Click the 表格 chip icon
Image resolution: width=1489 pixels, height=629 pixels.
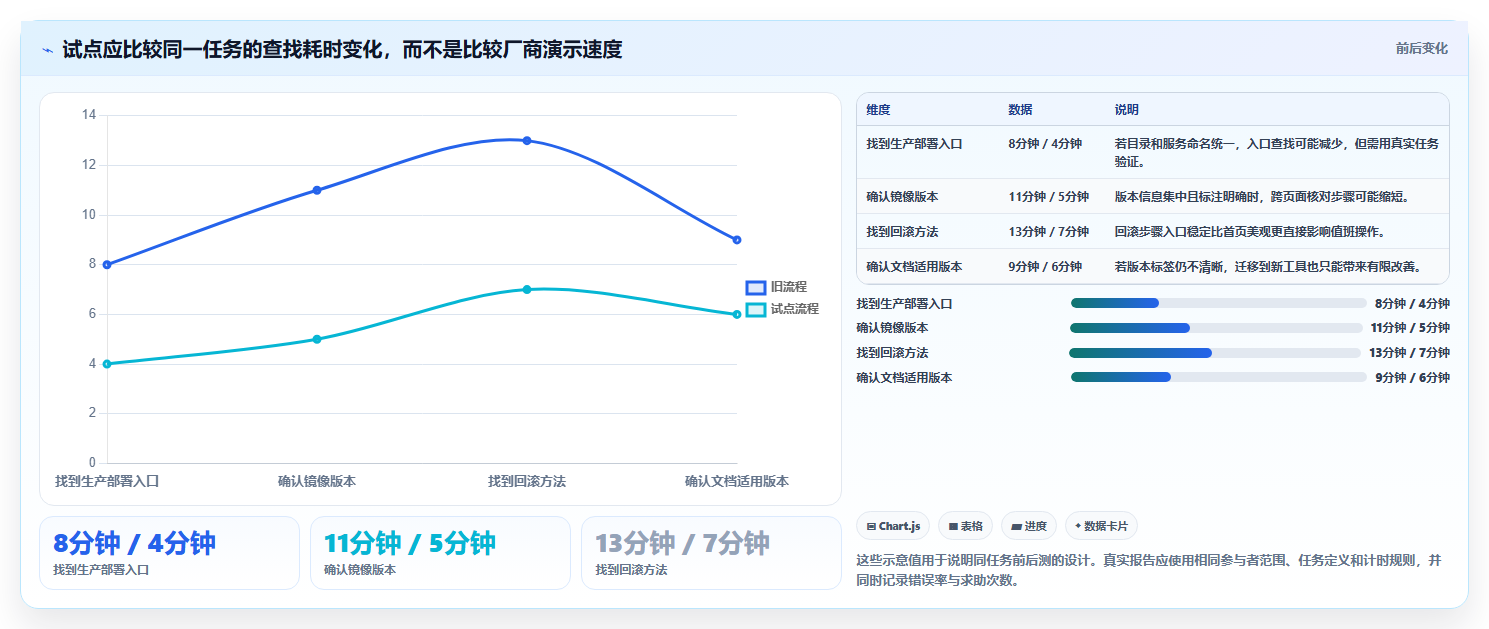(x=953, y=526)
